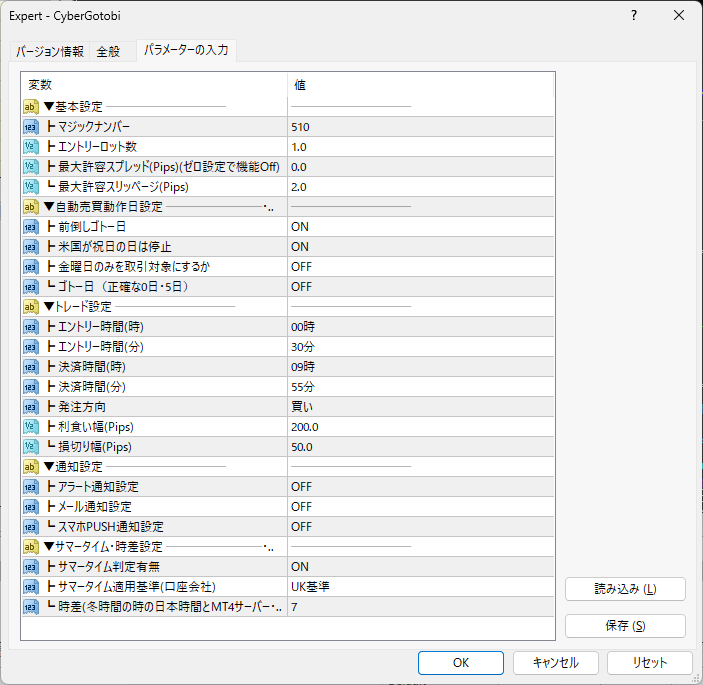Viewport: 703px width, 685px height.
Task: Toggle メール通知設定 OFF value
Action: tap(421, 507)
